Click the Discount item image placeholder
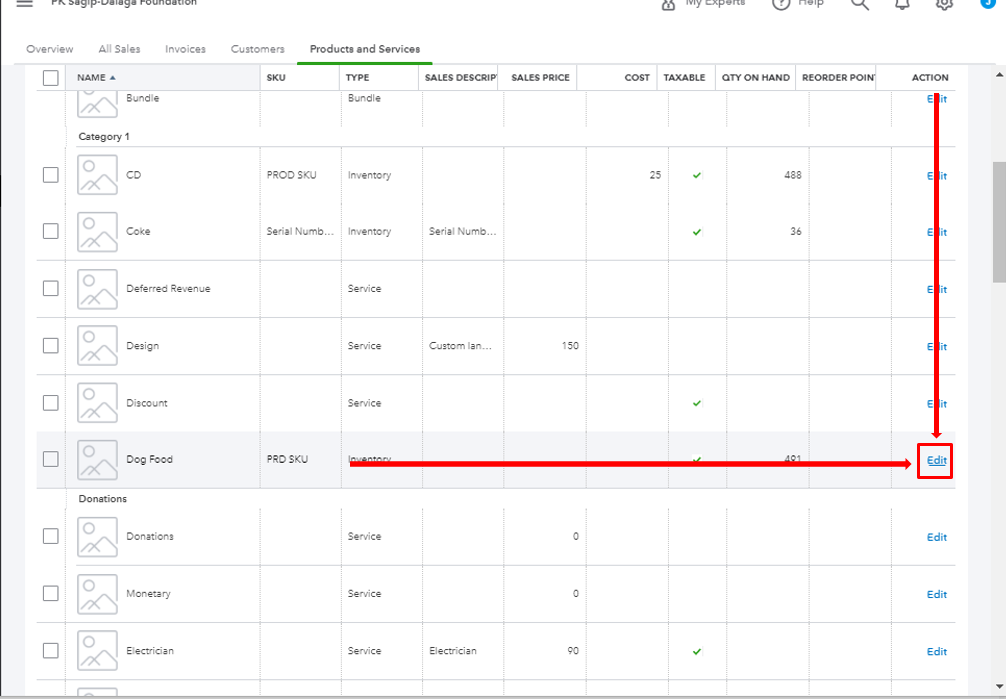Screen dimensions: 1006x699 pyautogui.click(x=98, y=403)
